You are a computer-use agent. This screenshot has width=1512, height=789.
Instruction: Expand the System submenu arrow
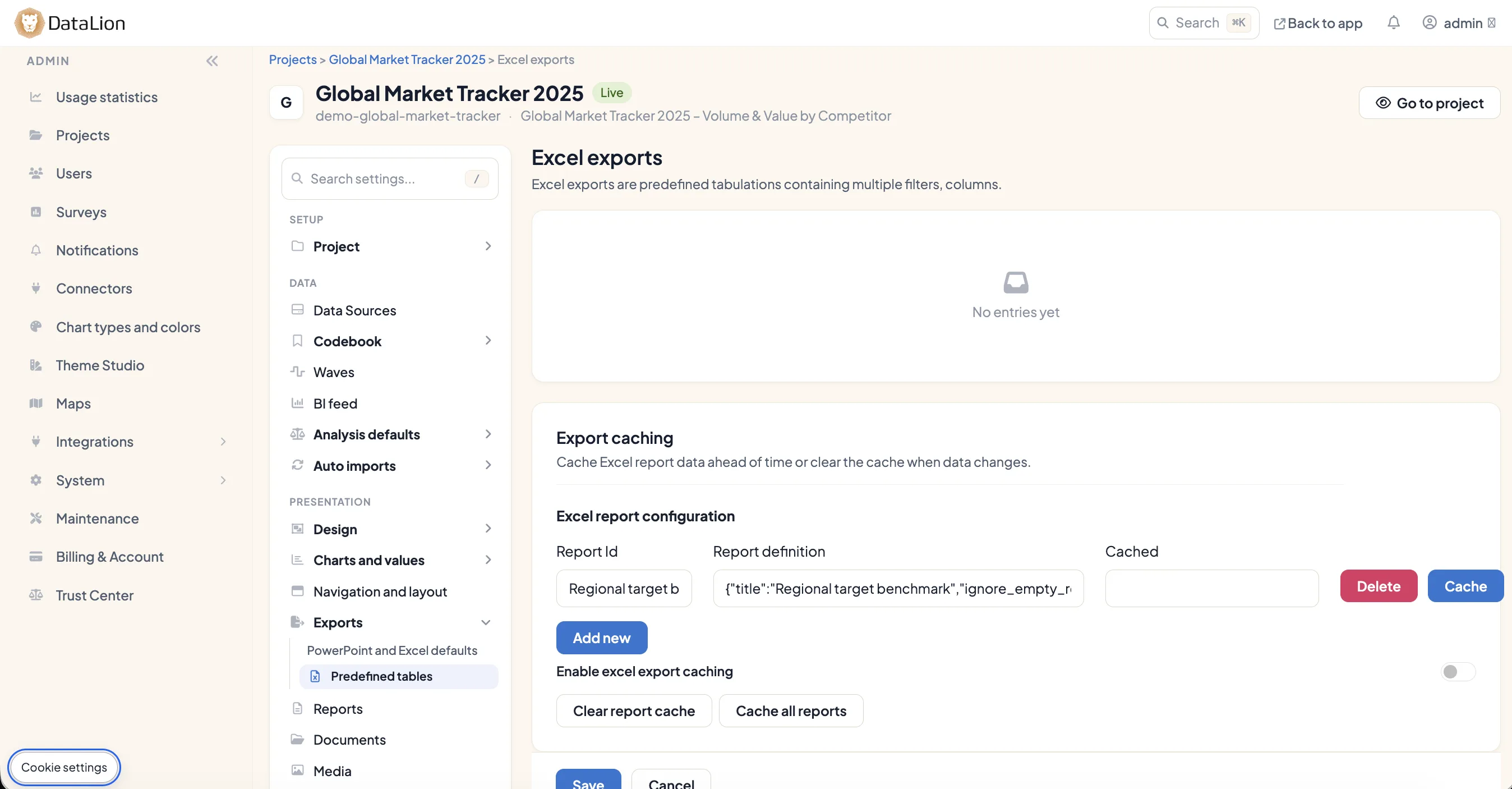(x=223, y=480)
